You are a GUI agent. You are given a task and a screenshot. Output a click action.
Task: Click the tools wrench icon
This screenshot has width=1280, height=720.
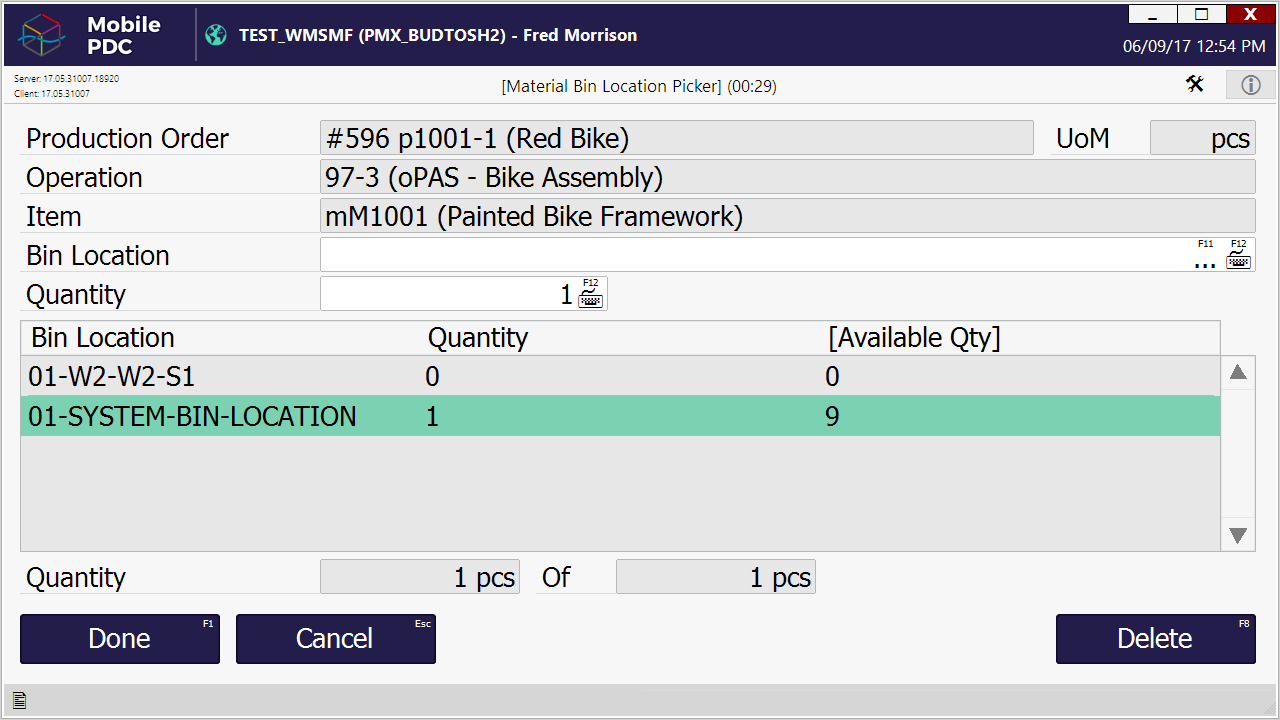[1195, 84]
